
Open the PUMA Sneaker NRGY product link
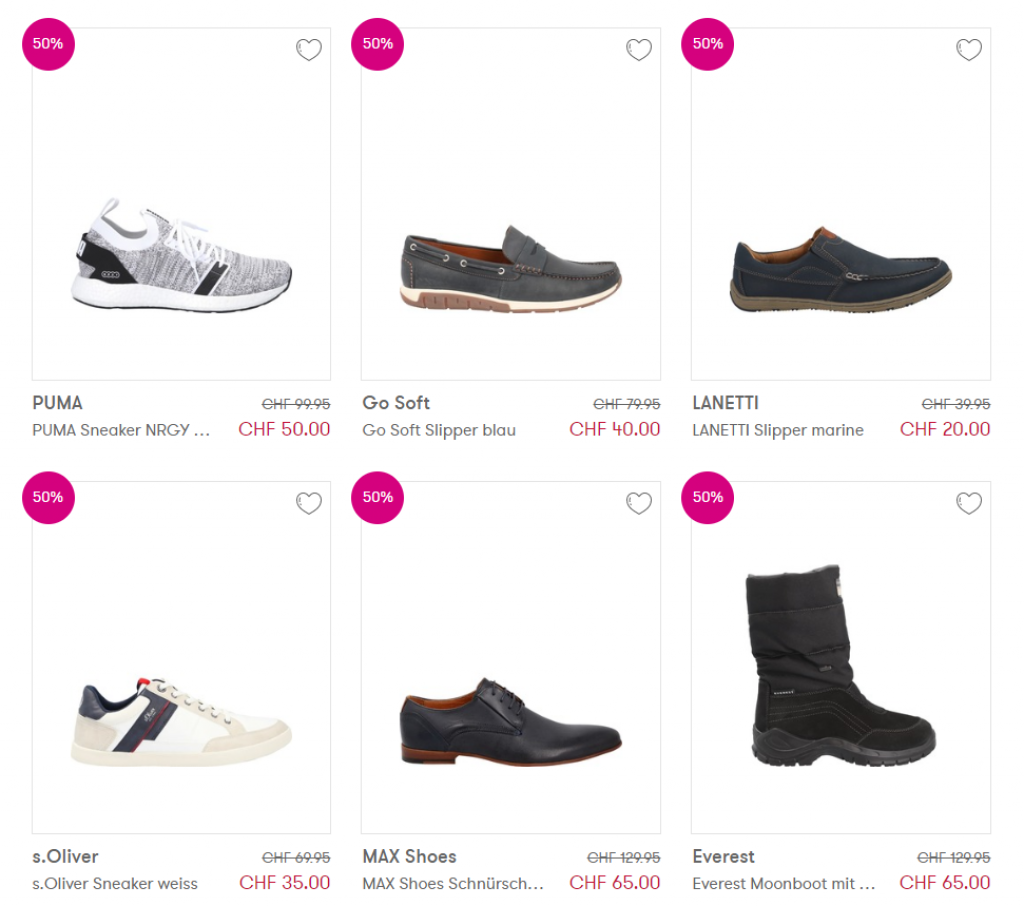pyautogui.click(x=121, y=431)
